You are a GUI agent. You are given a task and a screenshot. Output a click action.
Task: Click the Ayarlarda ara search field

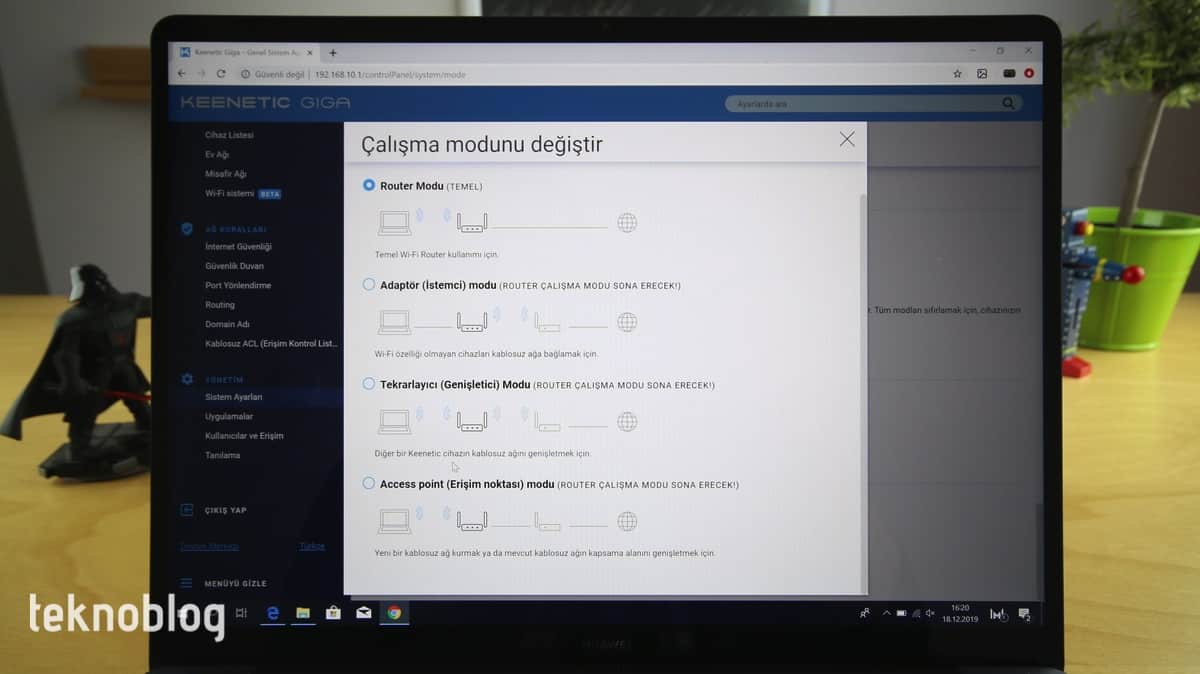click(860, 103)
